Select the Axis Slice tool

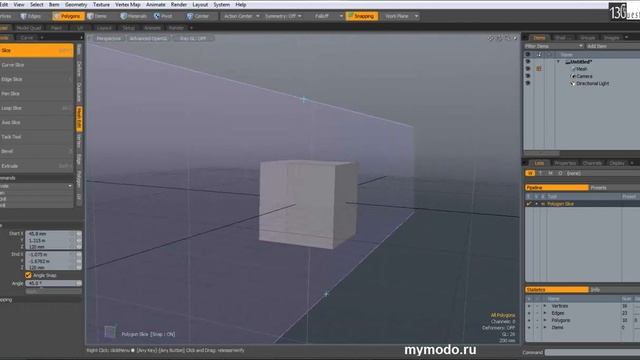tap(36, 122)
